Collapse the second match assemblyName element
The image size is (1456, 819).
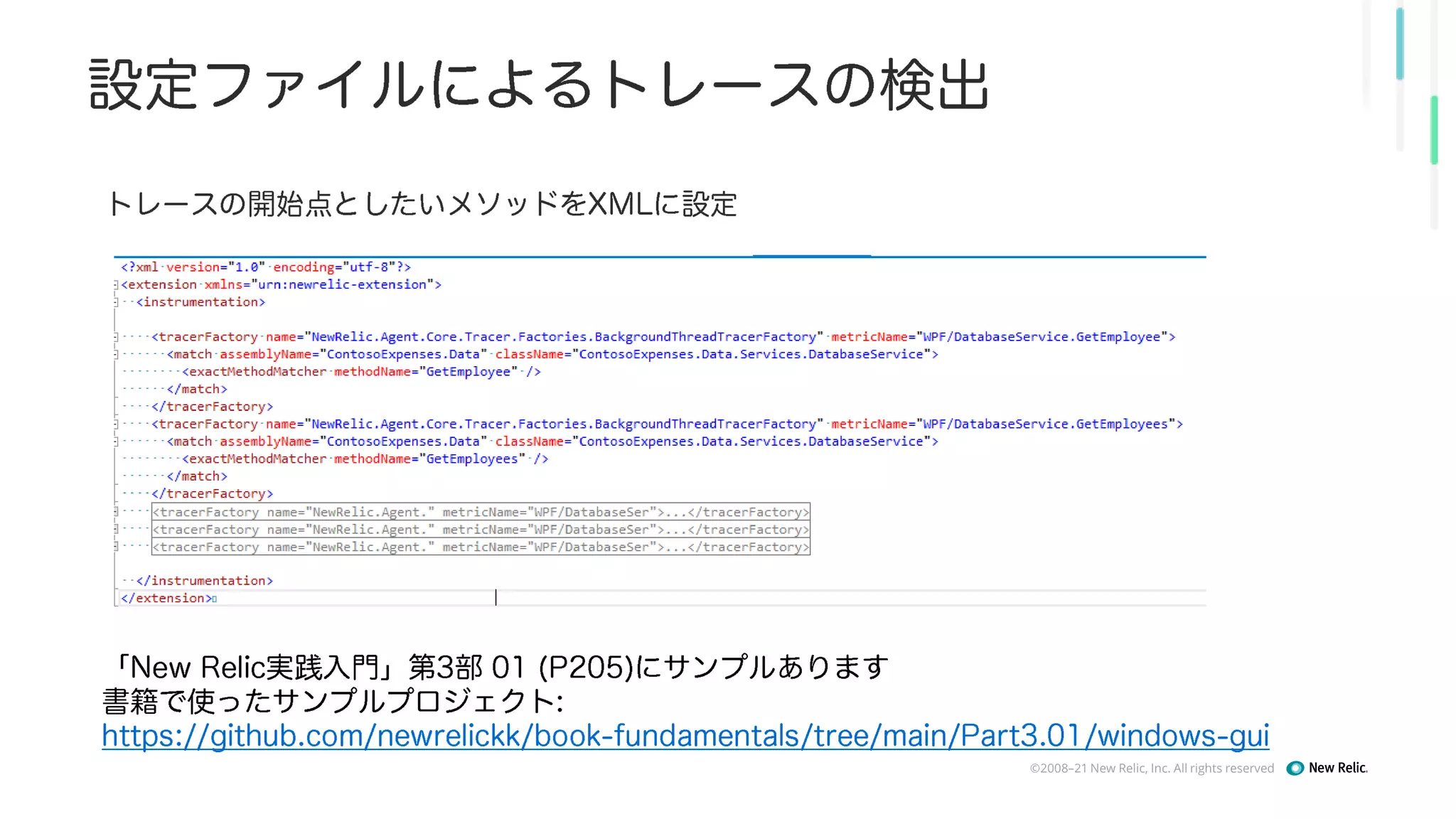pos(116,441)
